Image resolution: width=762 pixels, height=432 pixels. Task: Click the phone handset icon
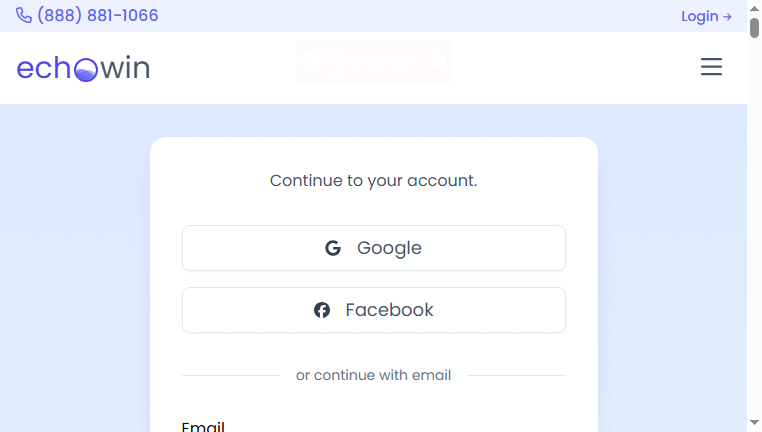coord(23,16)
